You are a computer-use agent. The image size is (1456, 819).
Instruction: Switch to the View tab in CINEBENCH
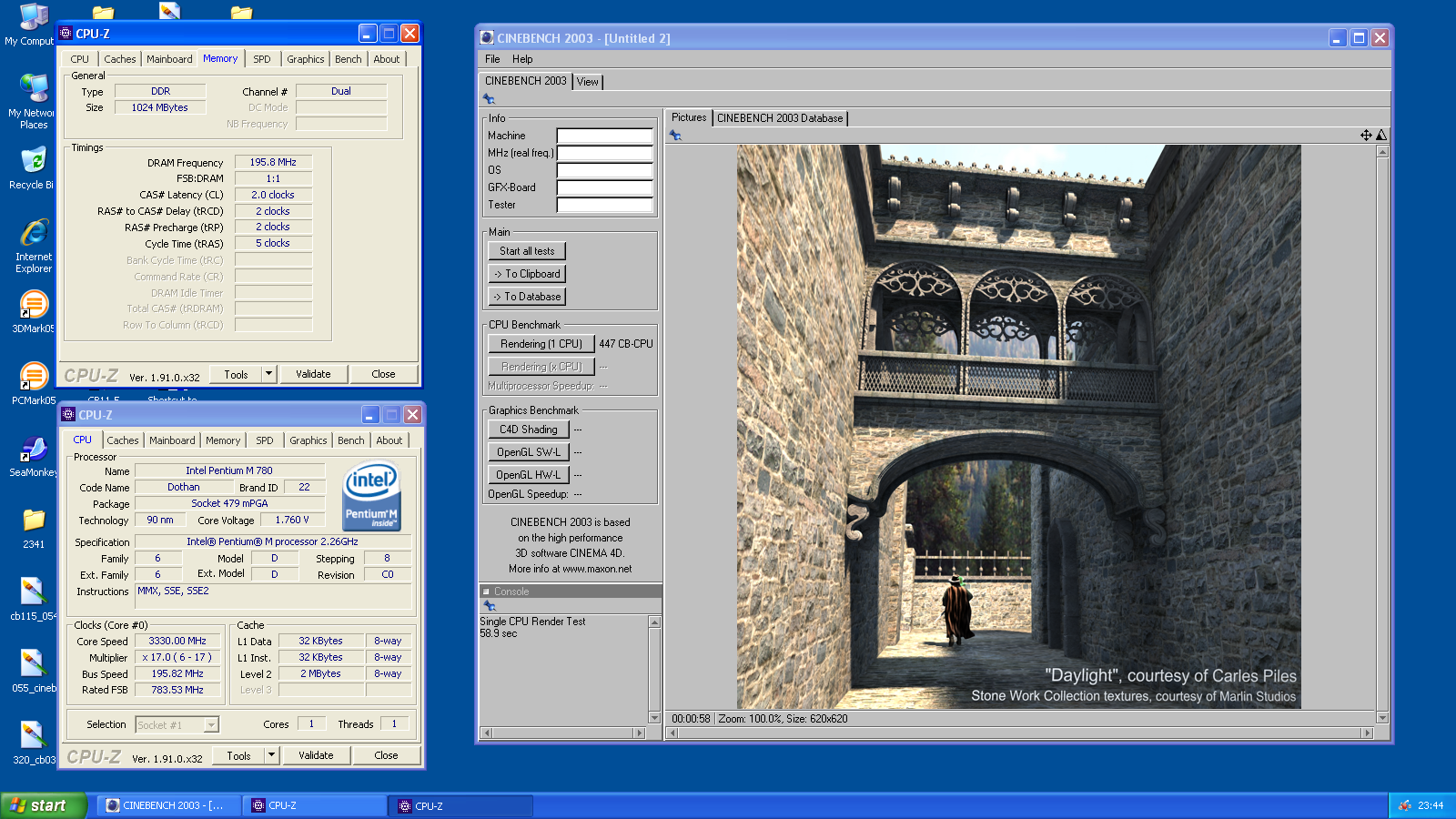pos(588,82)
